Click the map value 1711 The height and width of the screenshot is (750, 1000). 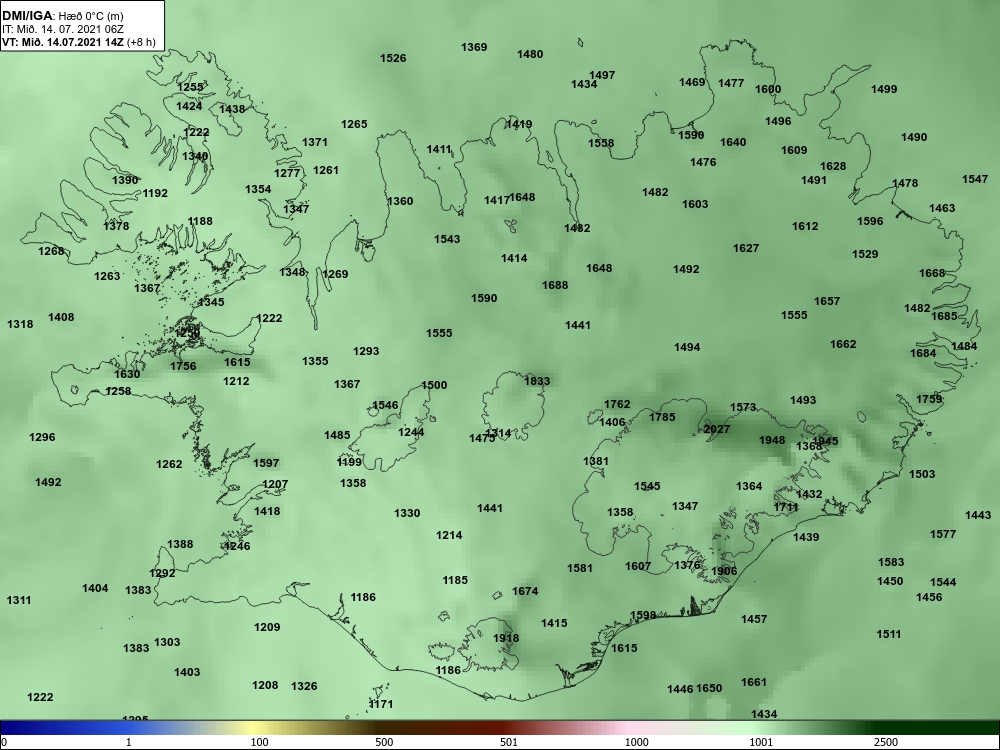tap(786, 507)
